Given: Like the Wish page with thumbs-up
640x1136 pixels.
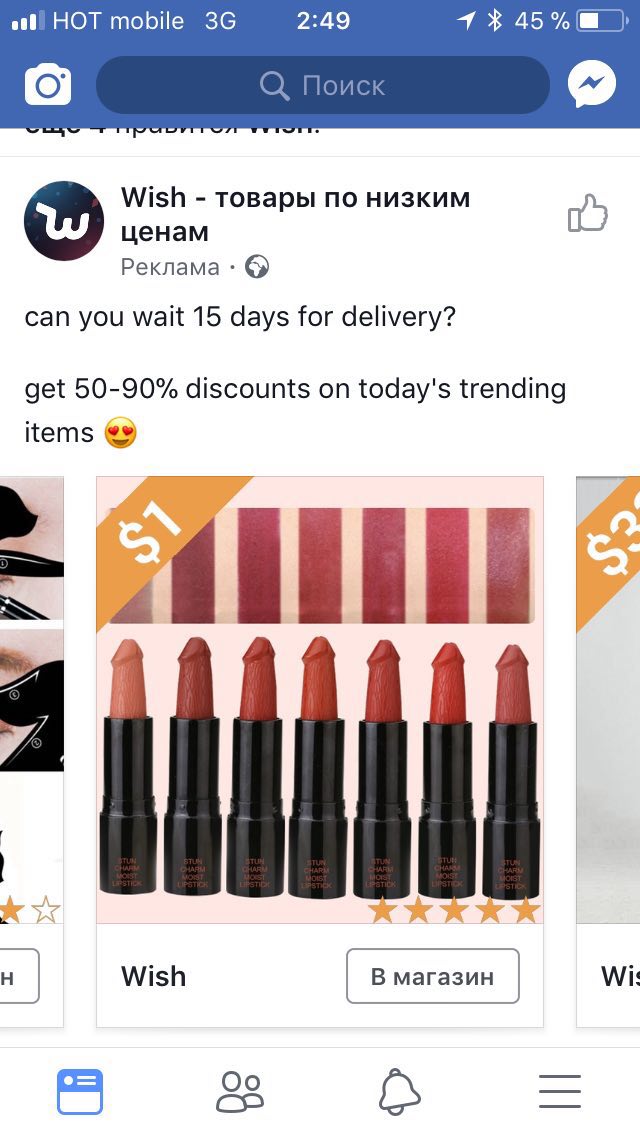Looking at the screenshot, I should (588, 213).
